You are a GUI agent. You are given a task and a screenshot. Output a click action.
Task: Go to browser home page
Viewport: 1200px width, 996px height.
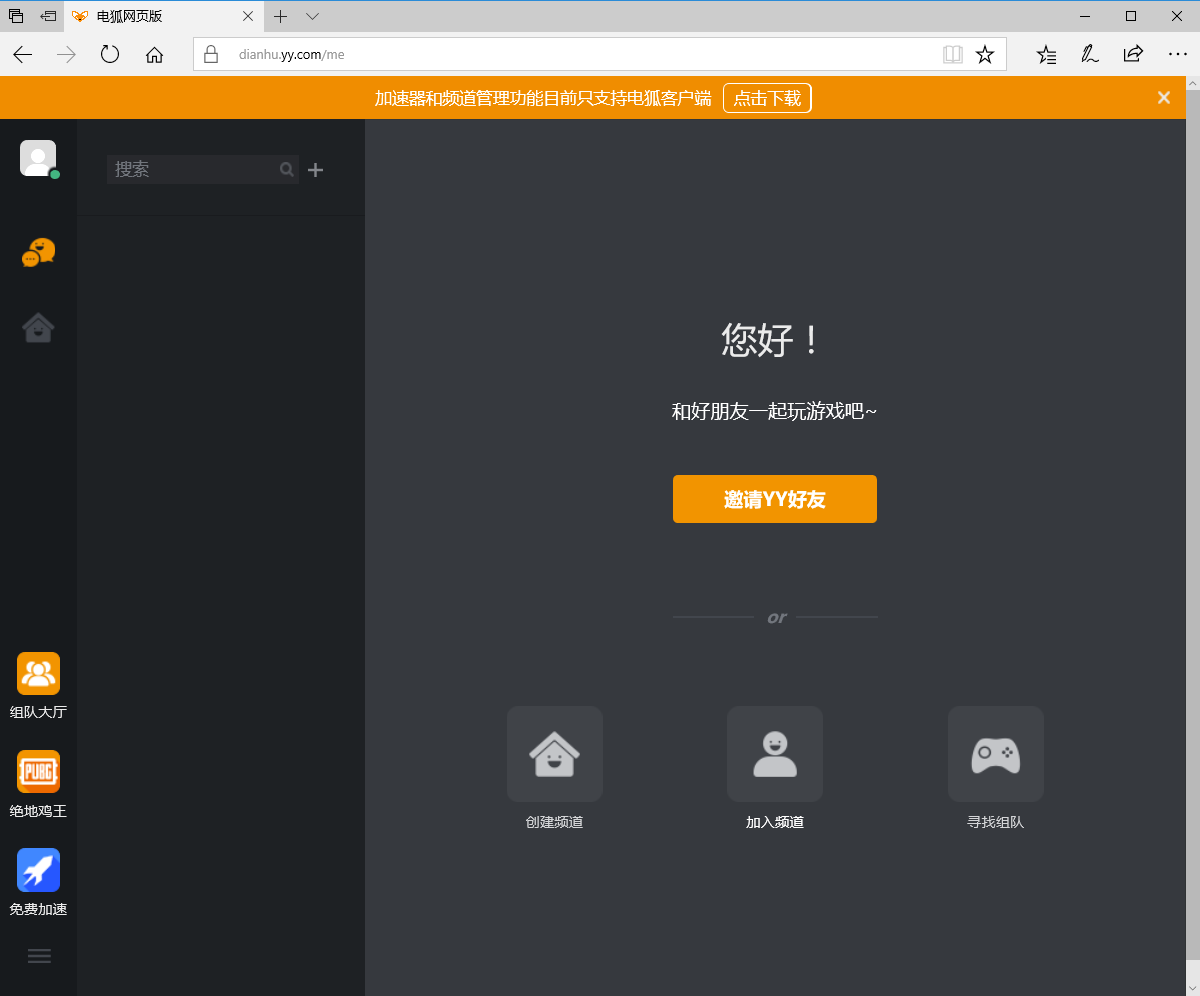tap(154, 55)
